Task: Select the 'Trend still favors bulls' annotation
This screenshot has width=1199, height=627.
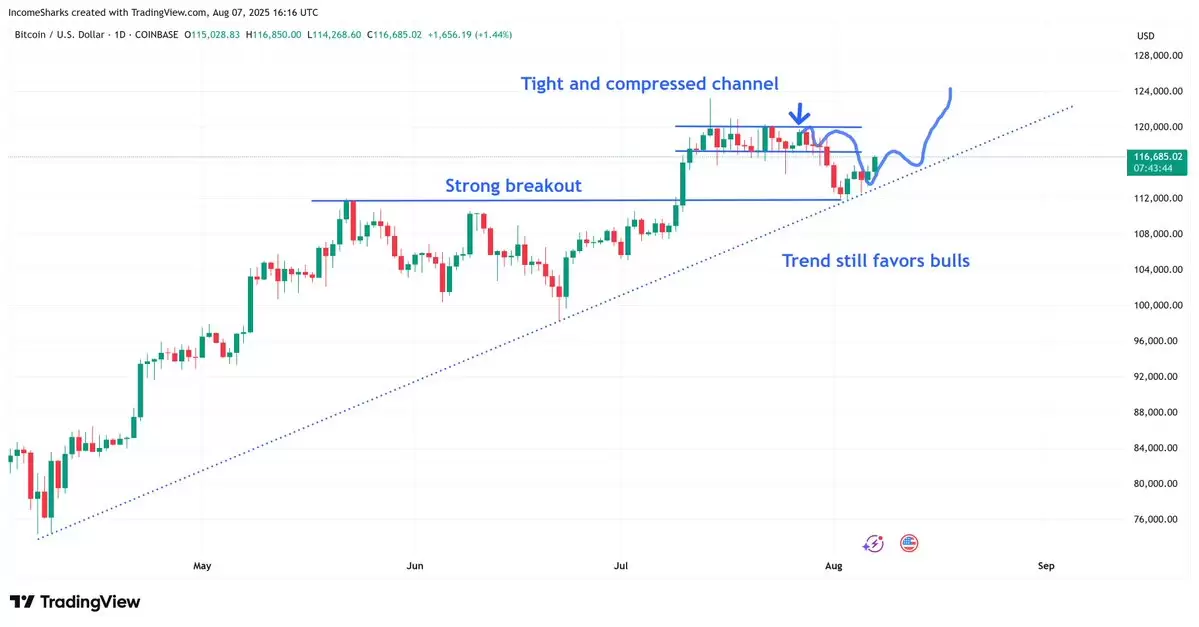Action: click(x=876, y=261)
